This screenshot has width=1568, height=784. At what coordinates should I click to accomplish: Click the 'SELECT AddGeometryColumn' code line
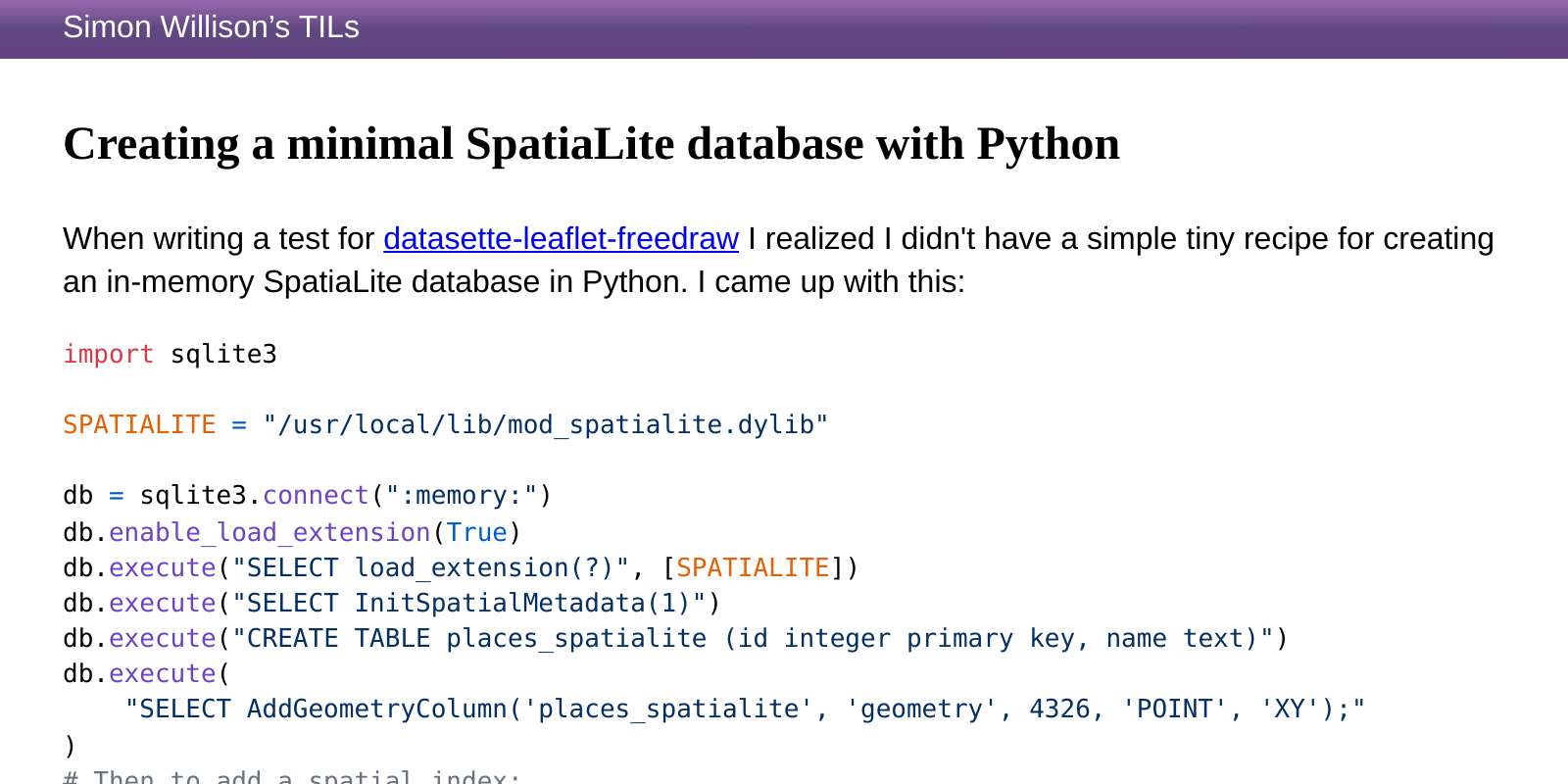[x=745, y=709]
